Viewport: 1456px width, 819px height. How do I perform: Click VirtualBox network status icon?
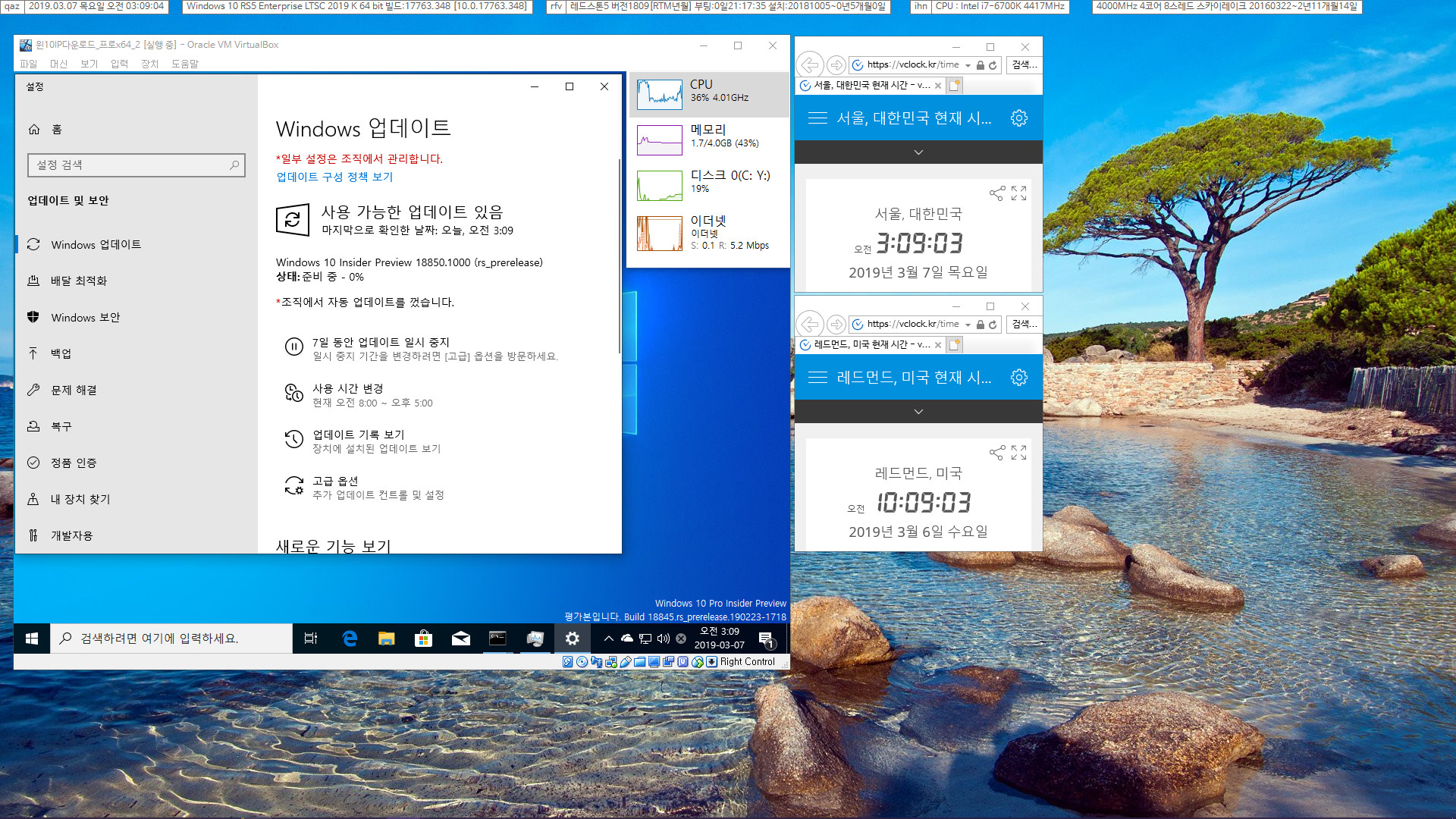click(x=610, y=661)
